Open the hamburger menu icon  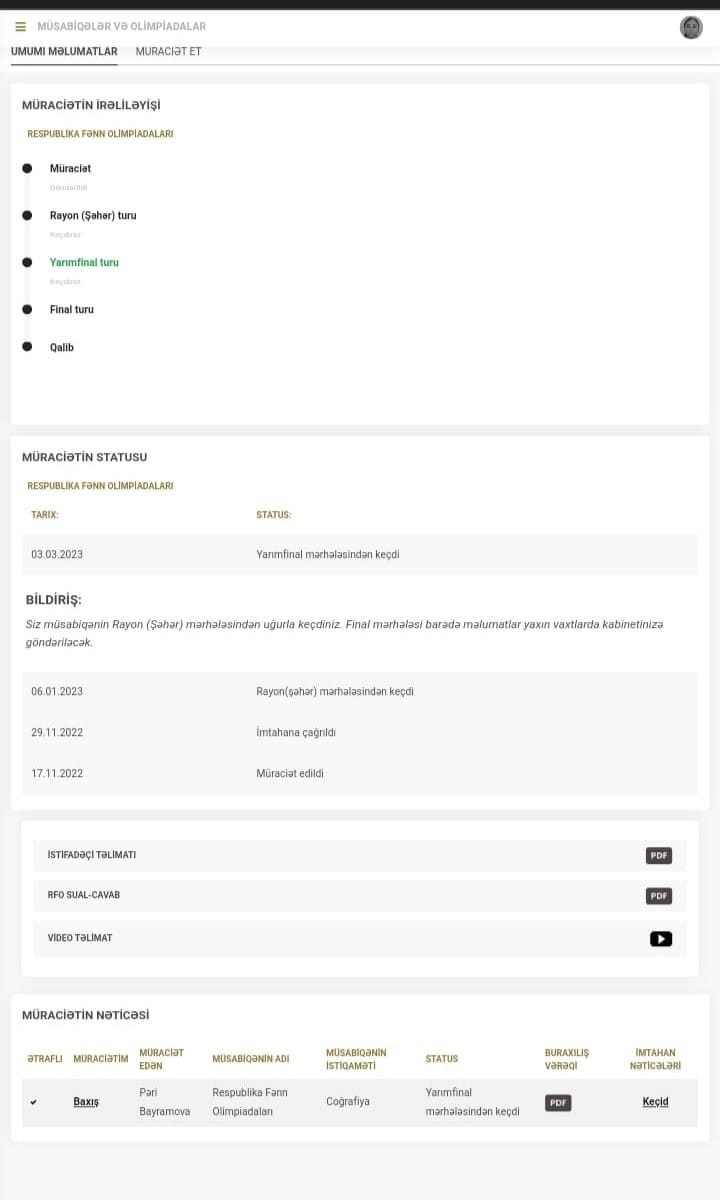pyautogui.click(x=20, y=26)
